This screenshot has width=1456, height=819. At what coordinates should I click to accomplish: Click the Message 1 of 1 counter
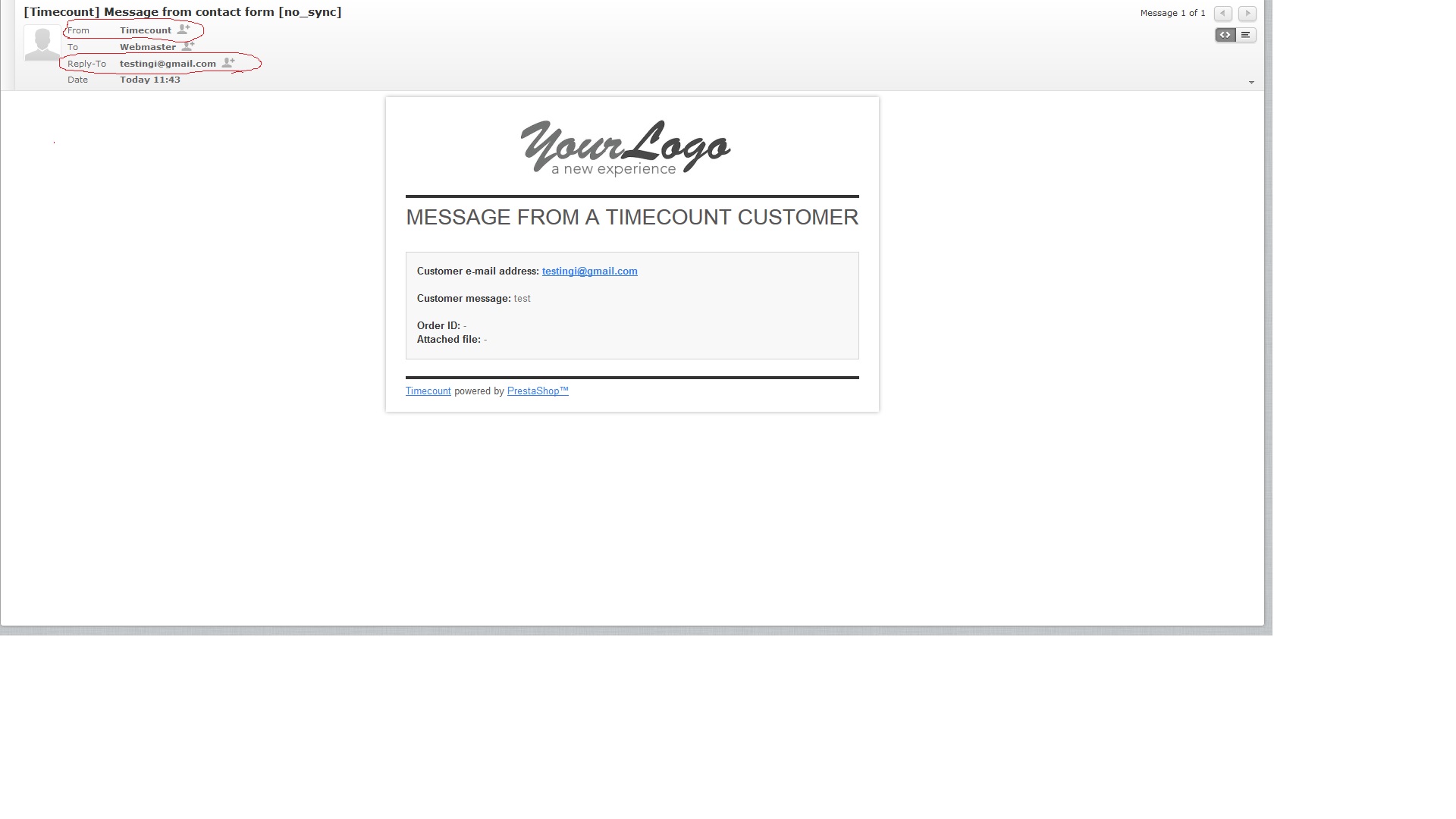click(1172, 13)
